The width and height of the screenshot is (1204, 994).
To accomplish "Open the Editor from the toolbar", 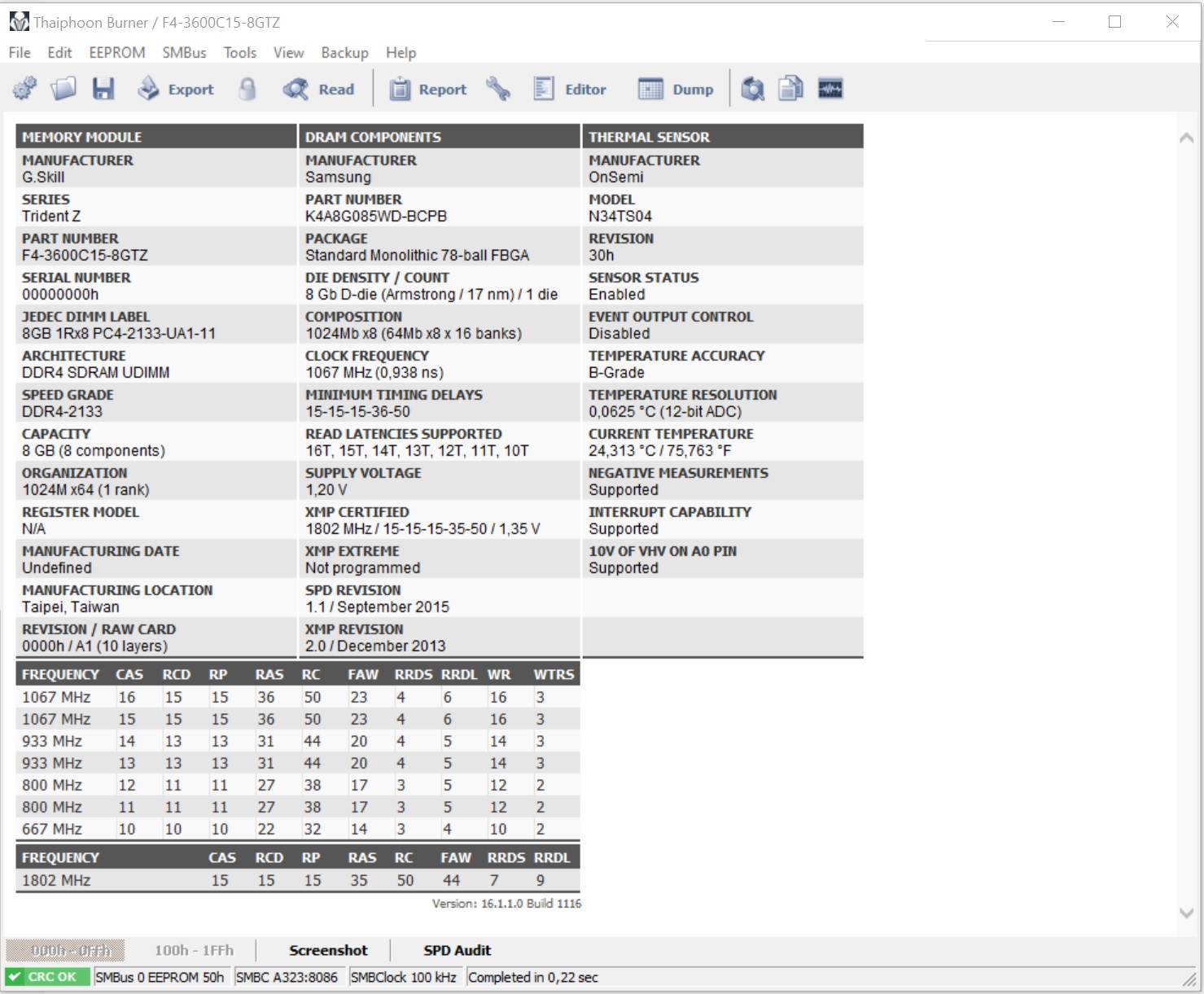I will [569, 89].
